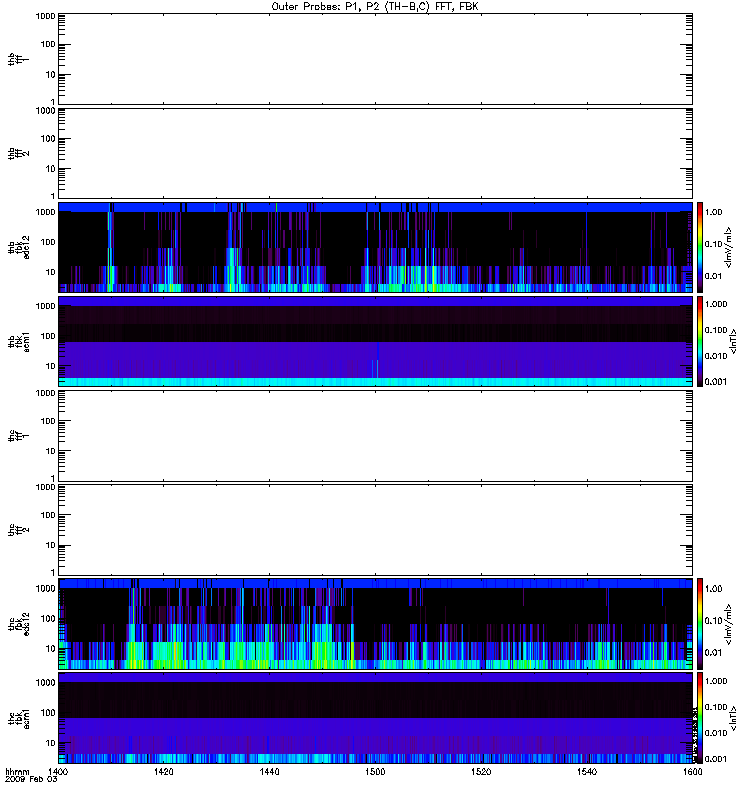This screenshot has width=750, height=800.
Task: Click the plot title 'Outer Probes: P1, P2 (TH-B,C) FFT, FBK'
Action: (375, 7)
